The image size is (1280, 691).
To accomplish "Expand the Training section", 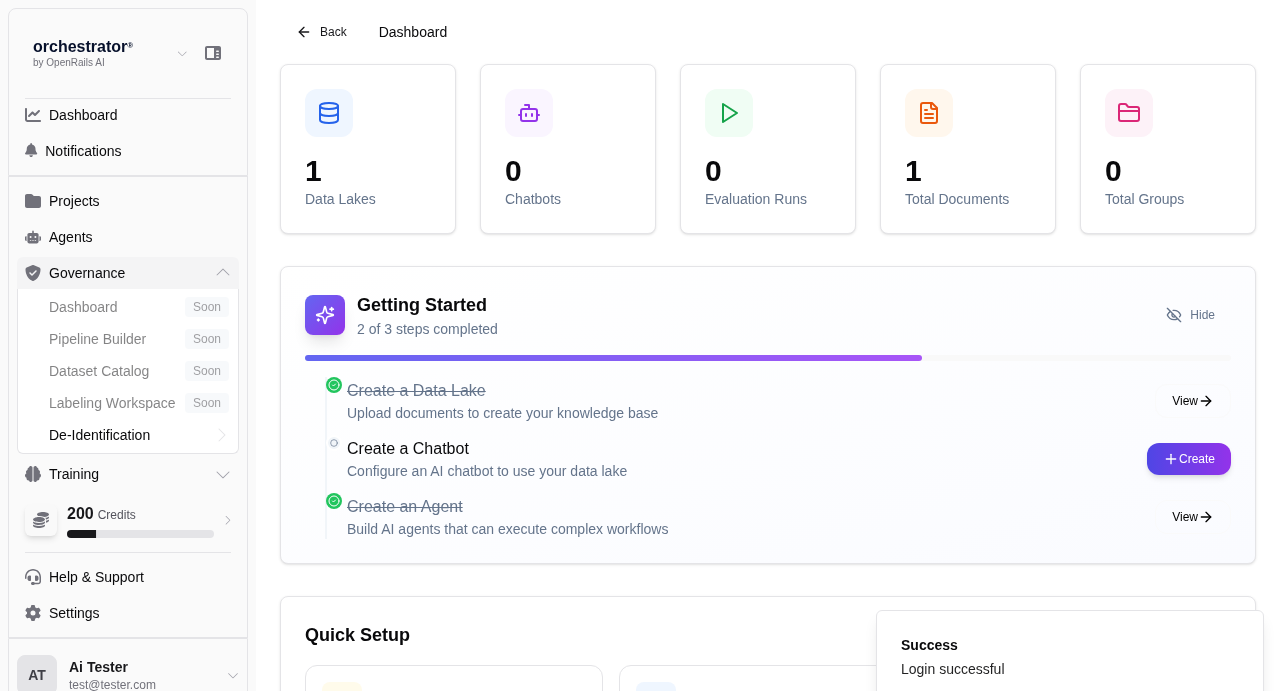I will [223, 474].
